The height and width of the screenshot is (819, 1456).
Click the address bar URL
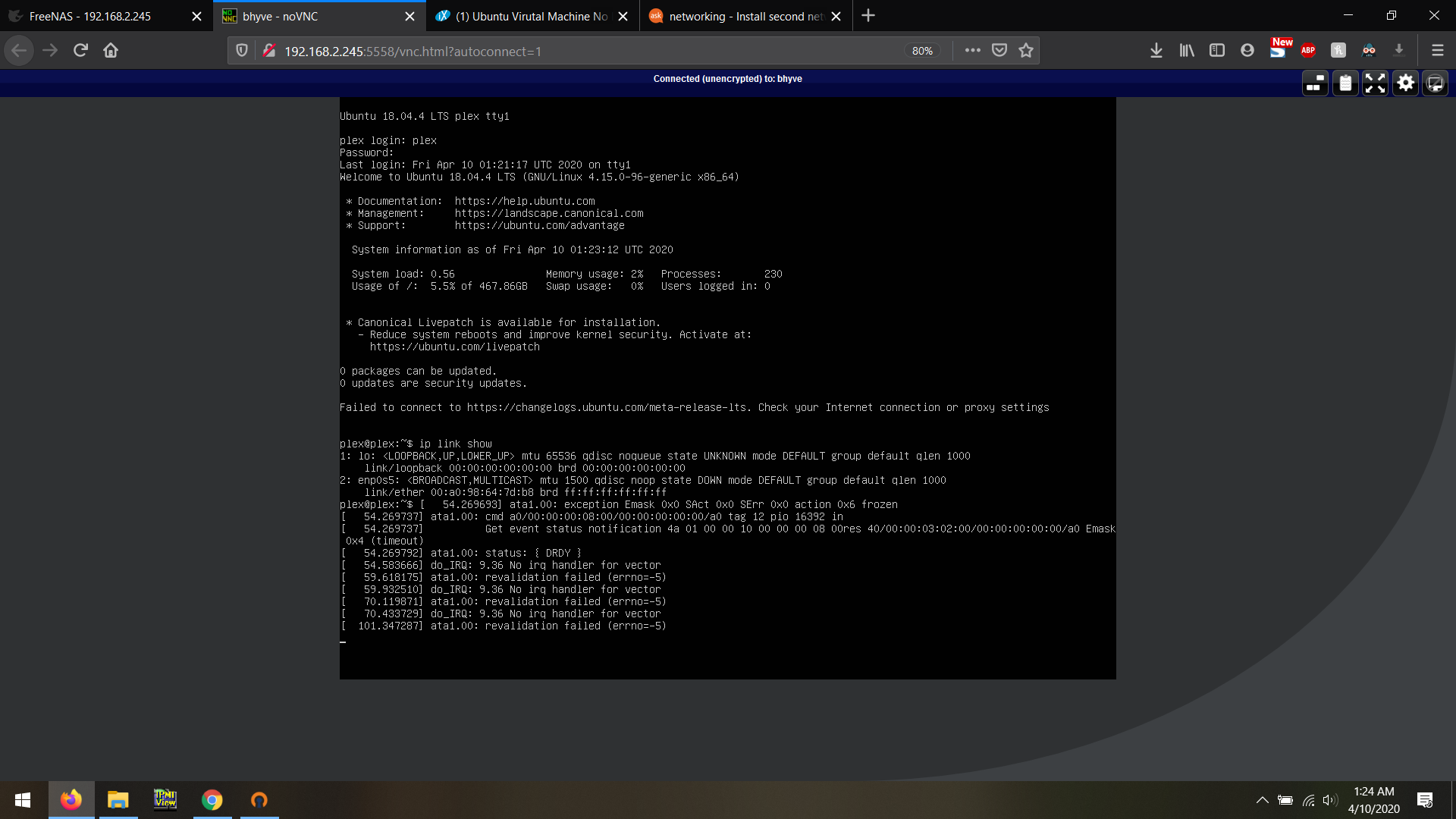pos(413,52)
